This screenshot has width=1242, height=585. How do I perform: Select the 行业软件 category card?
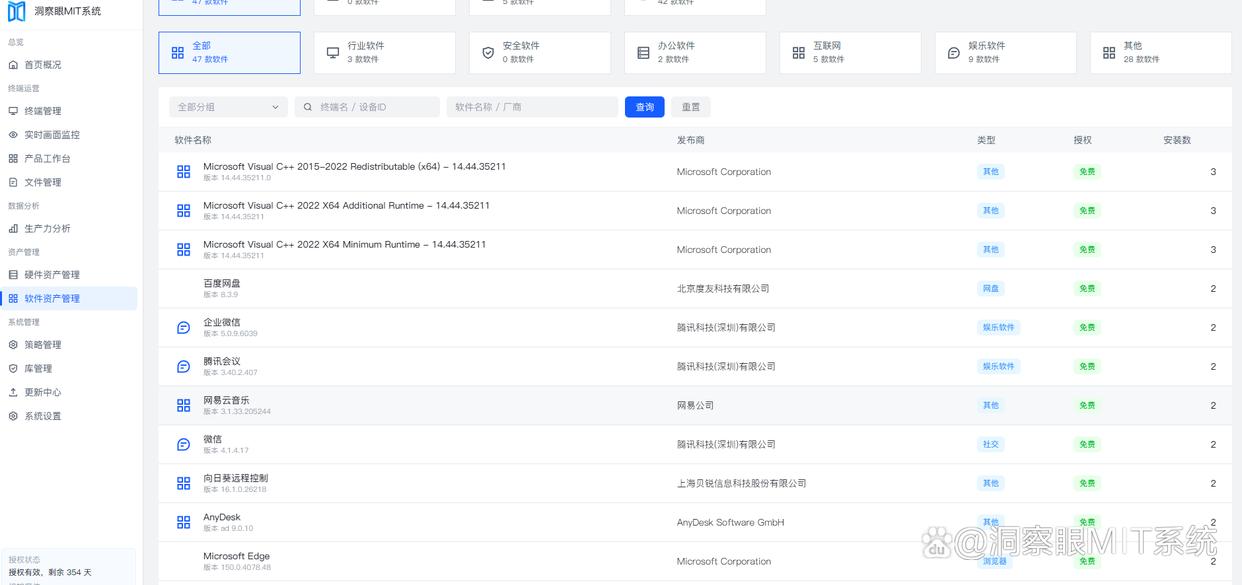click(x=384, y=53)
